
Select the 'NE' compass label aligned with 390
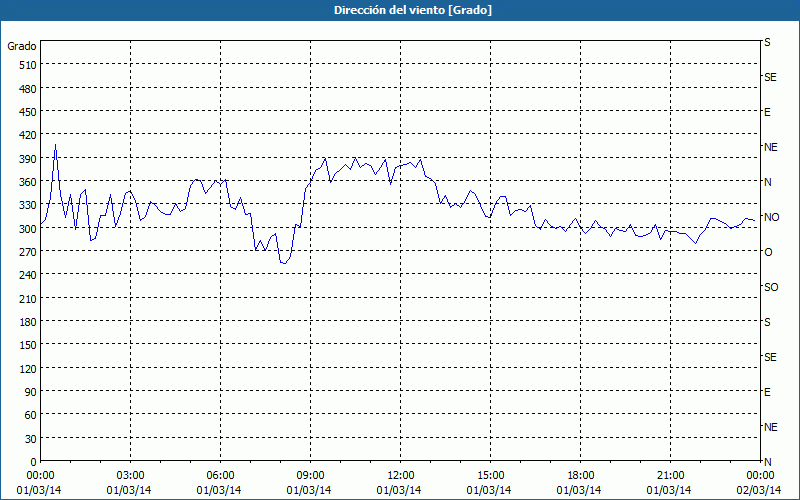770,147
